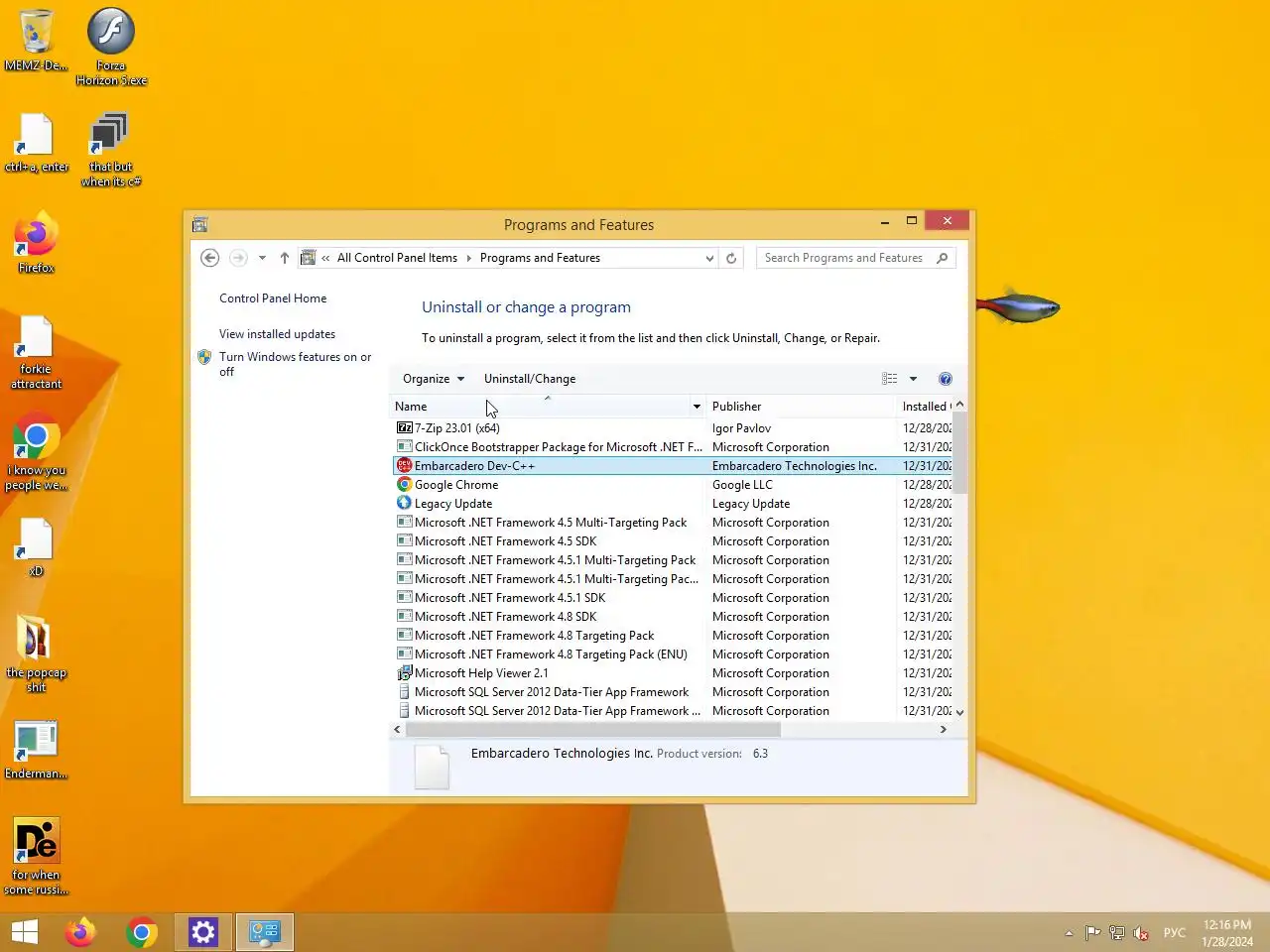The image size is (1270, 952).
Task: Open the view options dropdown arrow
Action: pyautogui.click(x=913, y=379)
